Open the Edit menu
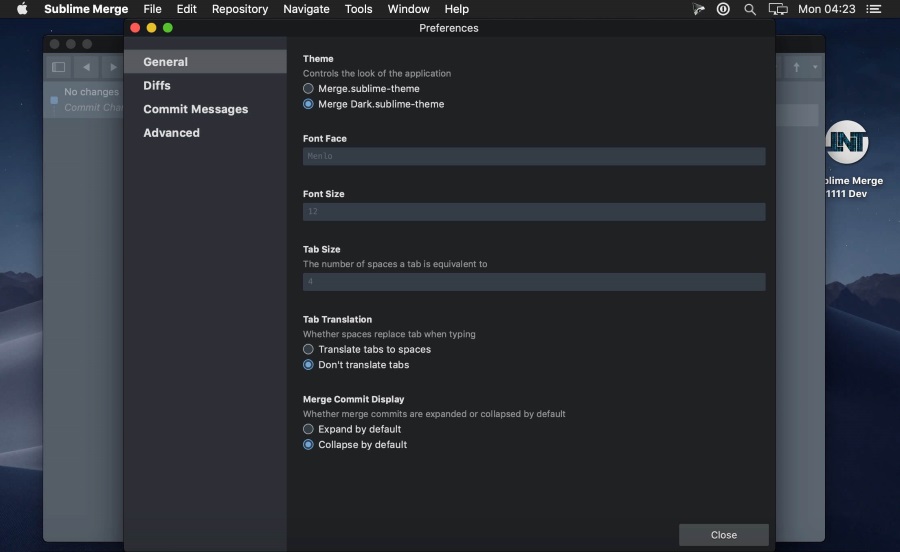The height and width of the screenshot is (552, 900). pos(186,9)
